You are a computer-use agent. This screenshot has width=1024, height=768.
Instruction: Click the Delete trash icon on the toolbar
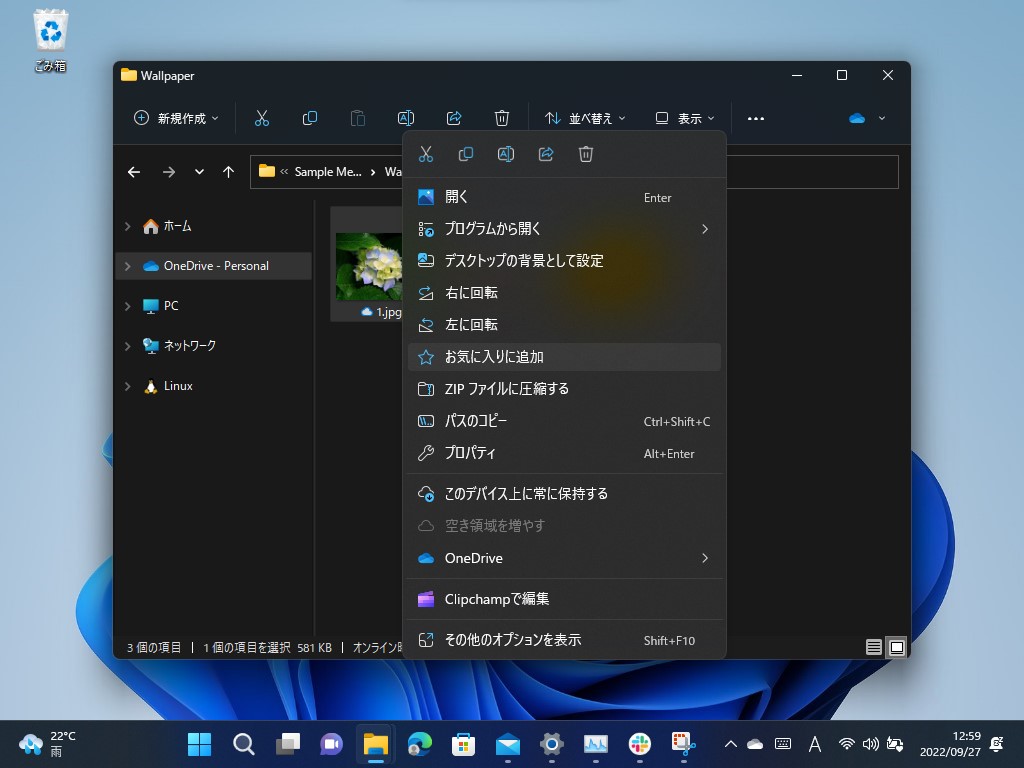click(x=502, y=118)
